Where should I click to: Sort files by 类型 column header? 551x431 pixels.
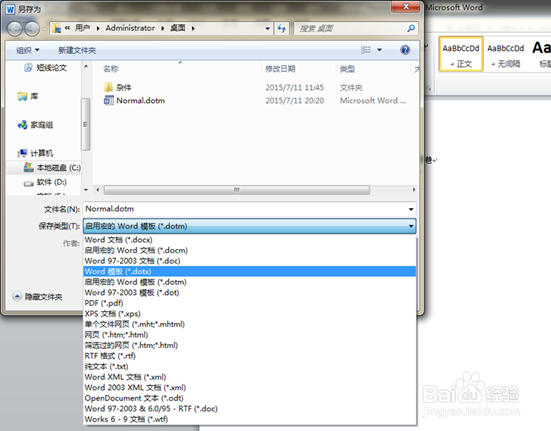(x=373, y=69)
